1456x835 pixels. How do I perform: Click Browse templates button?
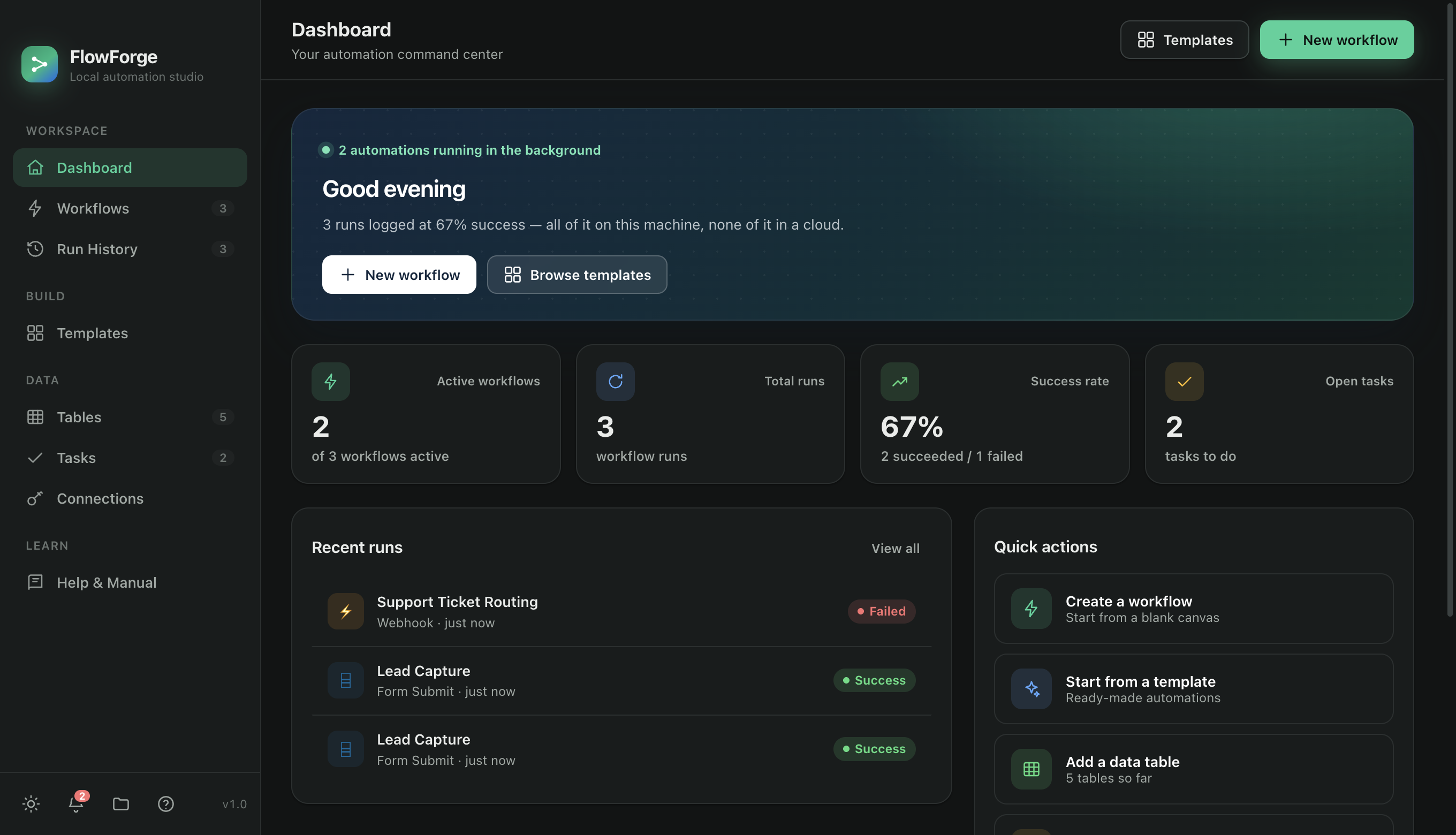(577, 275)
